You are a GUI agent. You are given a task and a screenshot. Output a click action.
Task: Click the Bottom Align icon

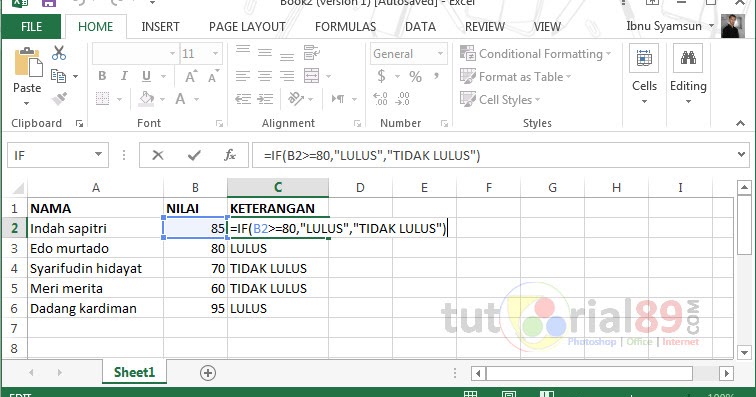tap(287, 56)
